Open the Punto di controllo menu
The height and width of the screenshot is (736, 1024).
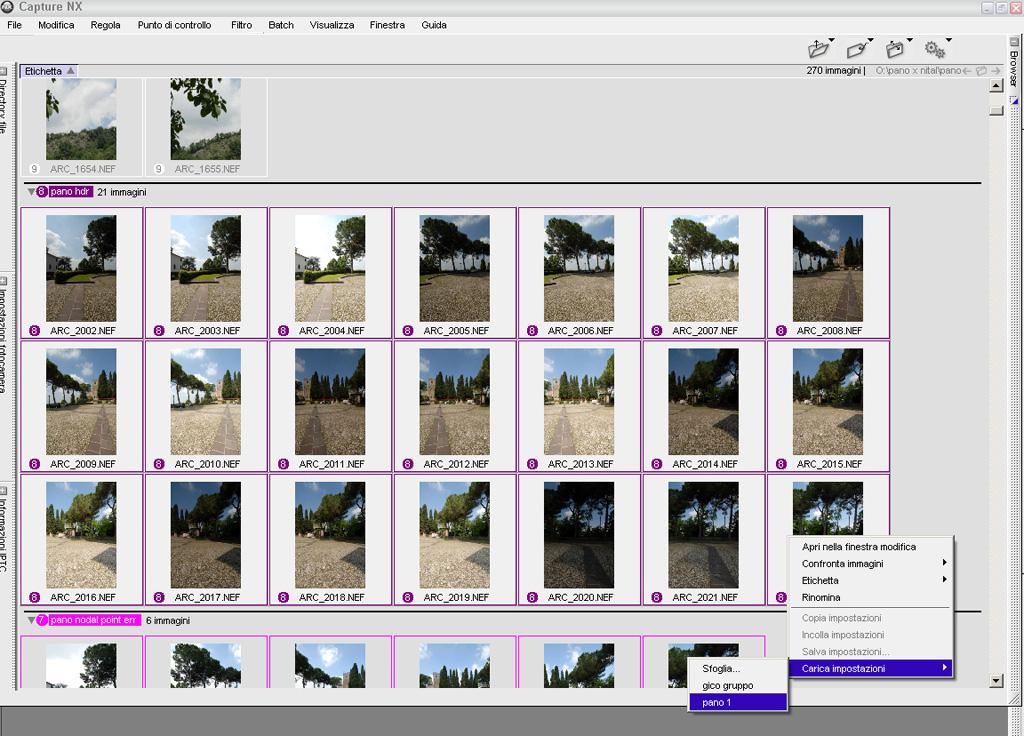point(174,25)
